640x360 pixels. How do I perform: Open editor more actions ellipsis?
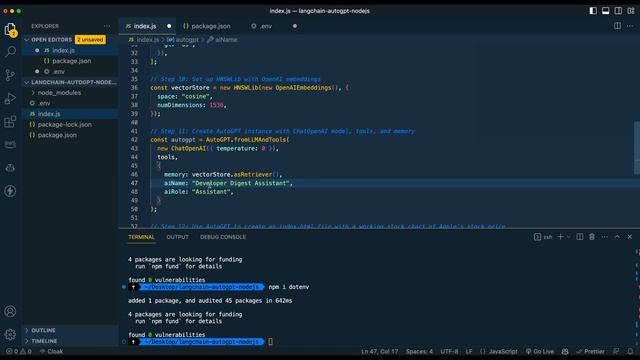tap(630, 26)
